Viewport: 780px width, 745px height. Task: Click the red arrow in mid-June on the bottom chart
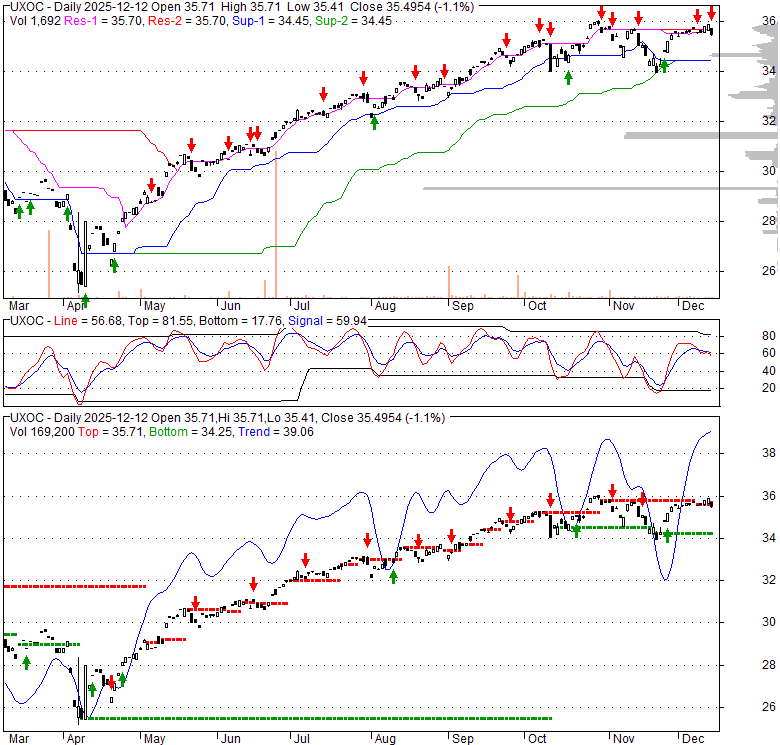(x=254, y=584)
